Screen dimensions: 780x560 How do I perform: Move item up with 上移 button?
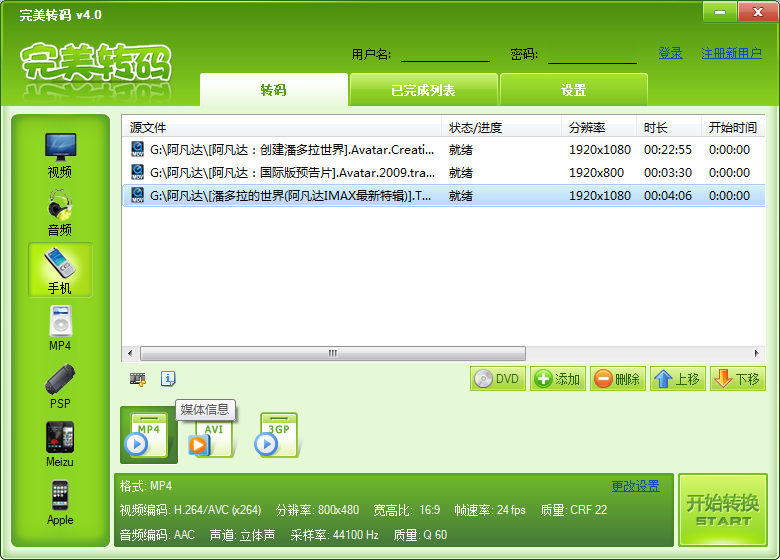(678, 379)
